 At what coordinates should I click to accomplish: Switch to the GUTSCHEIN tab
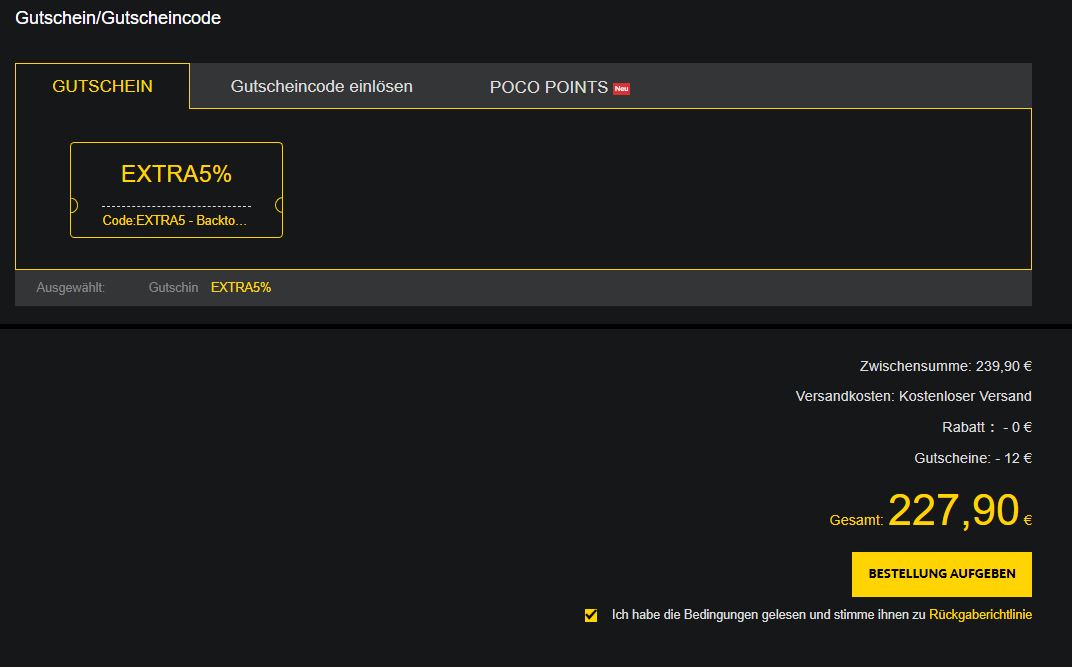coord(102,86)
